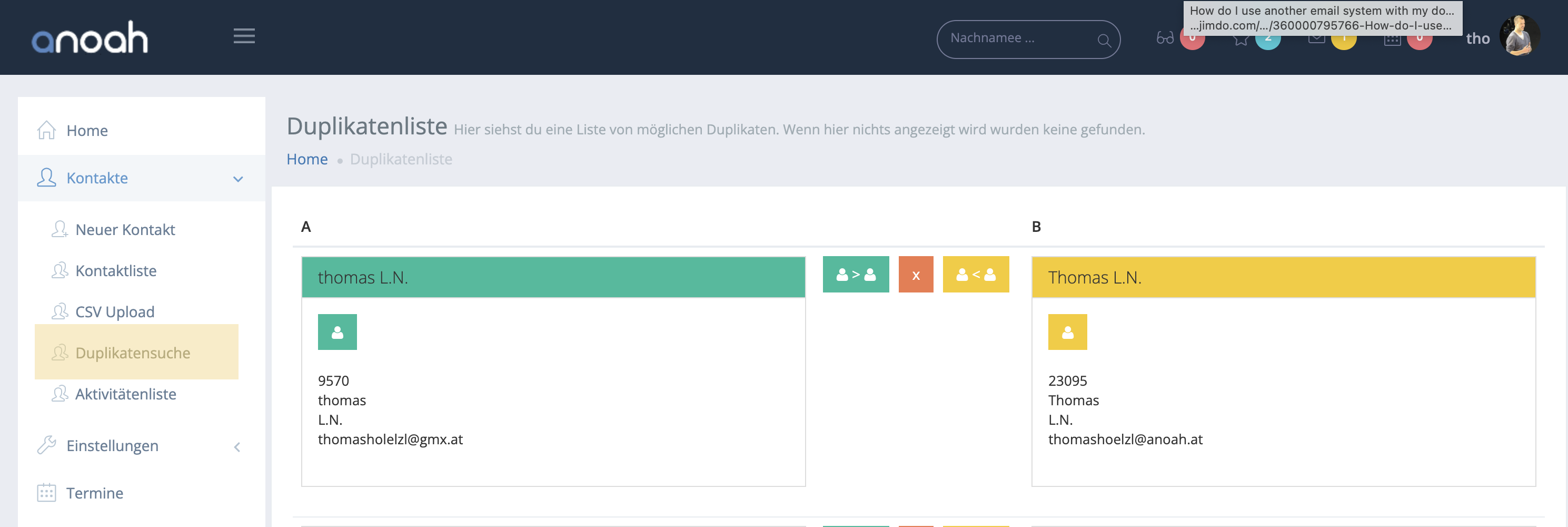Open the 'tho' user dropdown

pos(1477,39)
